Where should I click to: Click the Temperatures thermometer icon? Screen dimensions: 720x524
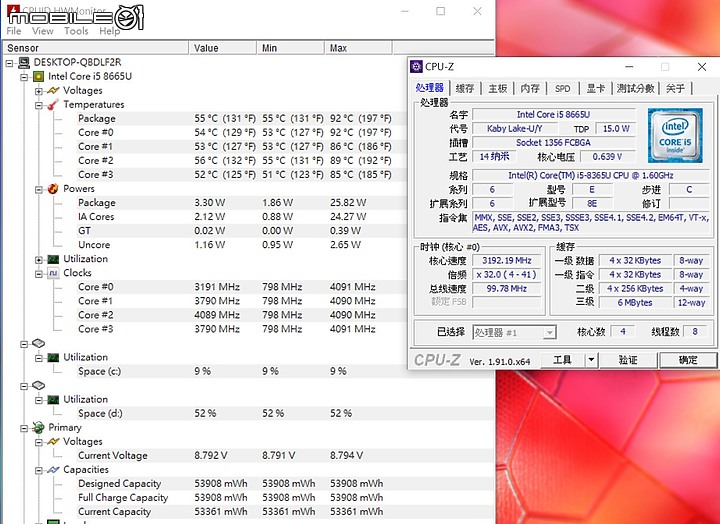(x=53, y=105)
